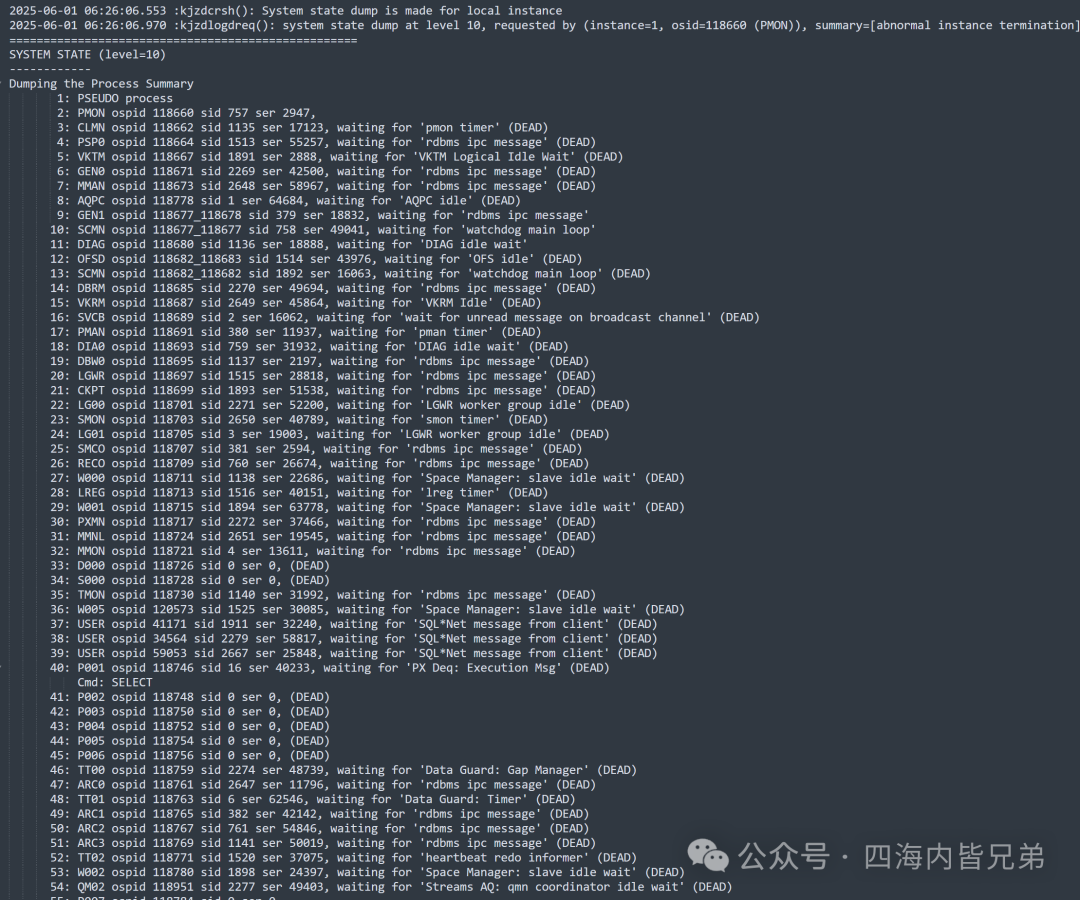The width and height of the screenshot is (1080, 900).
Task: Select the CLMN process row
Action: pyautogui.click(x=302, y=127)
